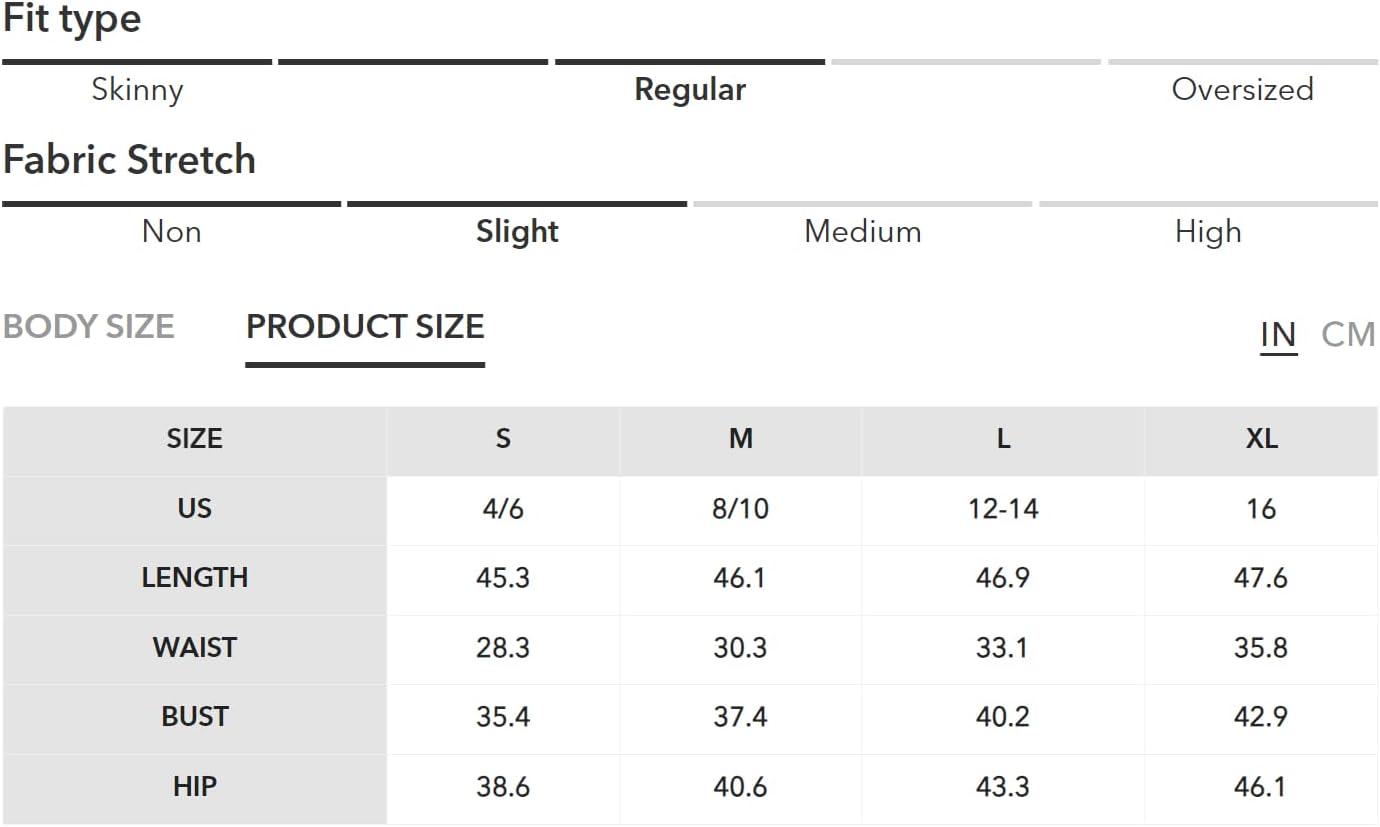Screen dimensions: 1380x827
Task: Switch to the BODY SIZE tab
Action: coord(89,327)
